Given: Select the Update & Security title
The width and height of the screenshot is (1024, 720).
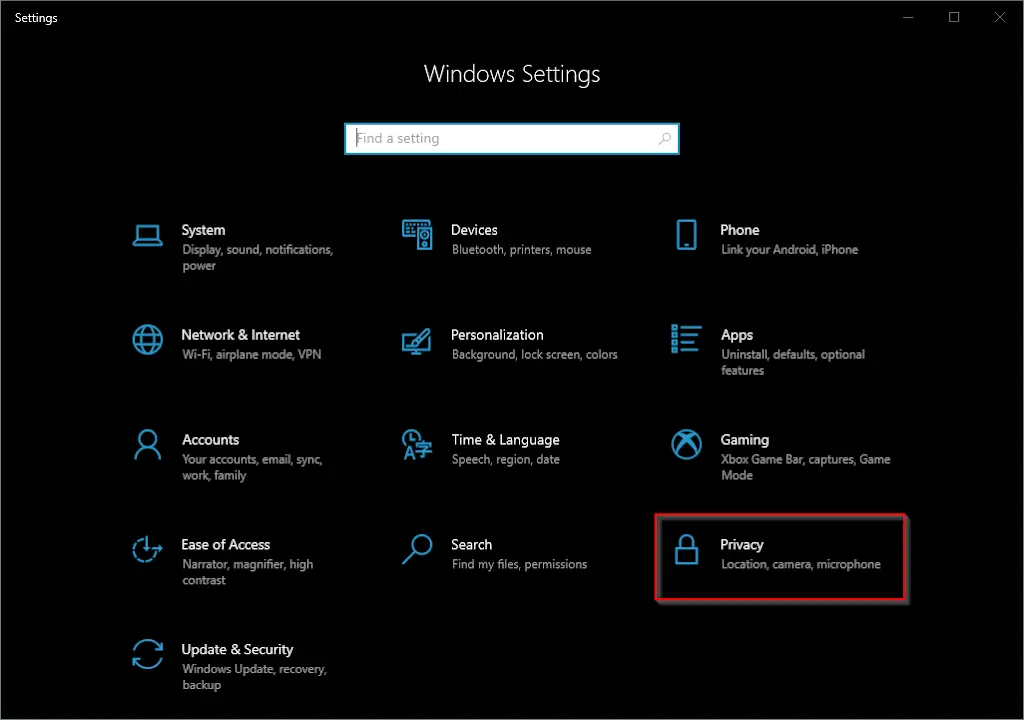Looking at the screenshot, I should point(237,649).
